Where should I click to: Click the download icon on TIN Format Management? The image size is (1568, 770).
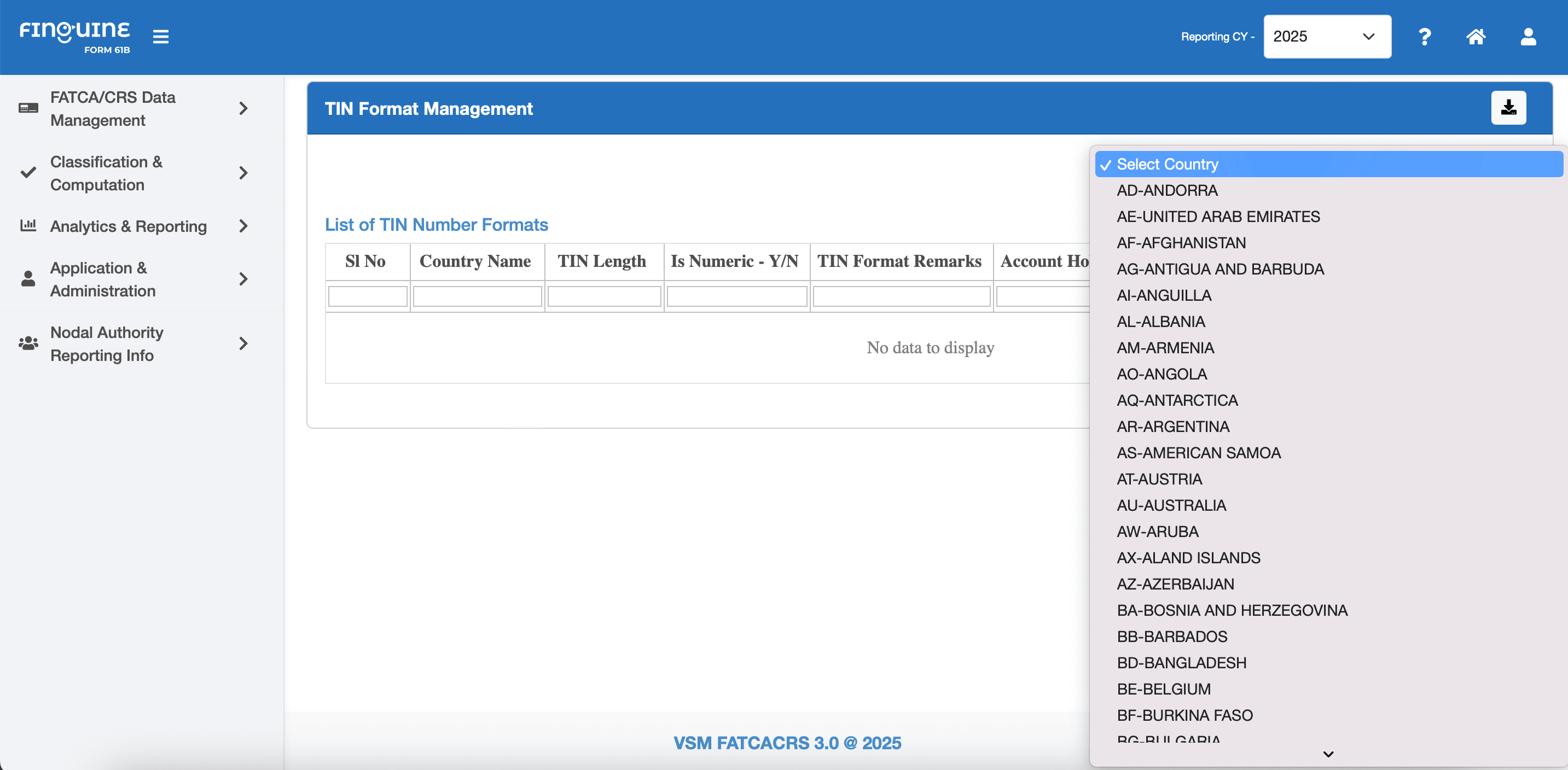[x=1508, y=107]
